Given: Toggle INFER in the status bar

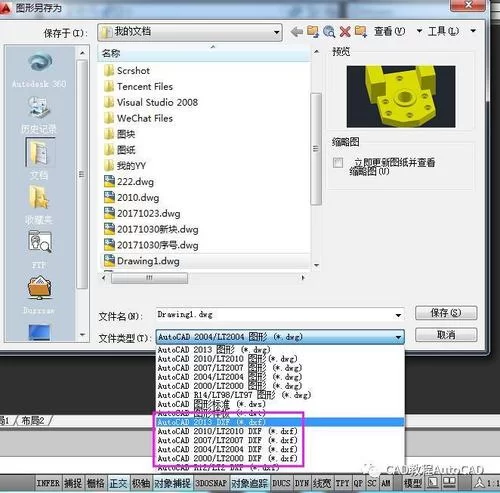Looking at the screenshot, I should pyautogui.click(x=48, y=483).
